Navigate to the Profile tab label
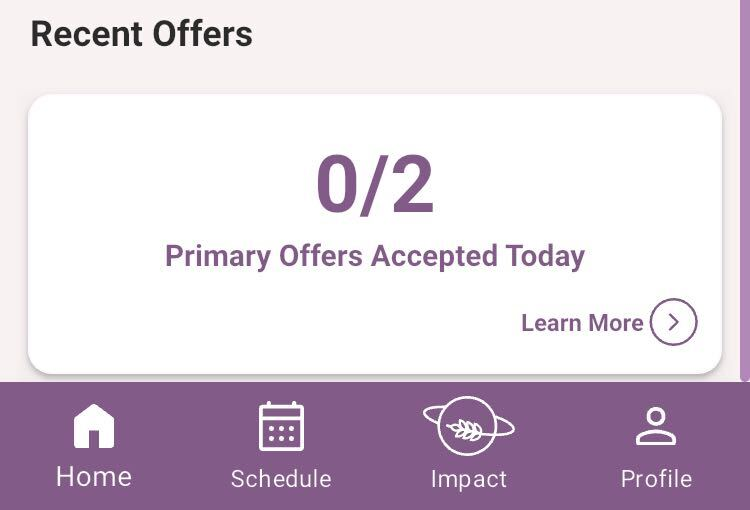Screen dimensions: 750x510 pyautogui.click(x=656, y=479)
